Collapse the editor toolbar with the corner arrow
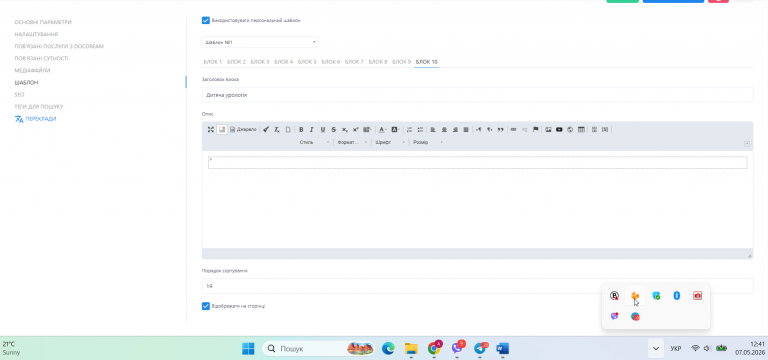 [x=747, y=144]
